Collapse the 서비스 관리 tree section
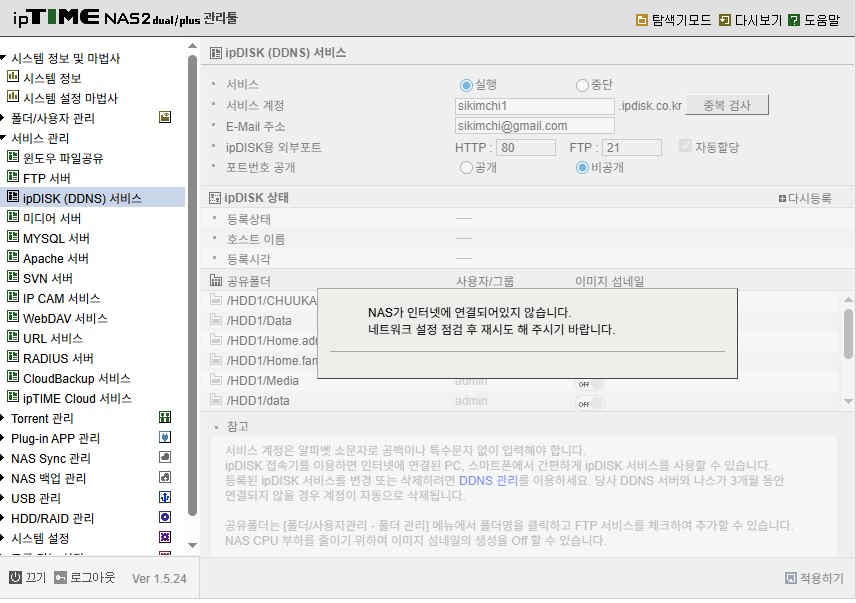 coord(3,138)
